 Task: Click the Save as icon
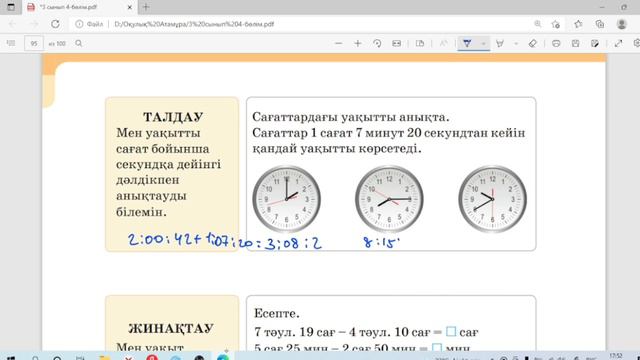point(595,43)
